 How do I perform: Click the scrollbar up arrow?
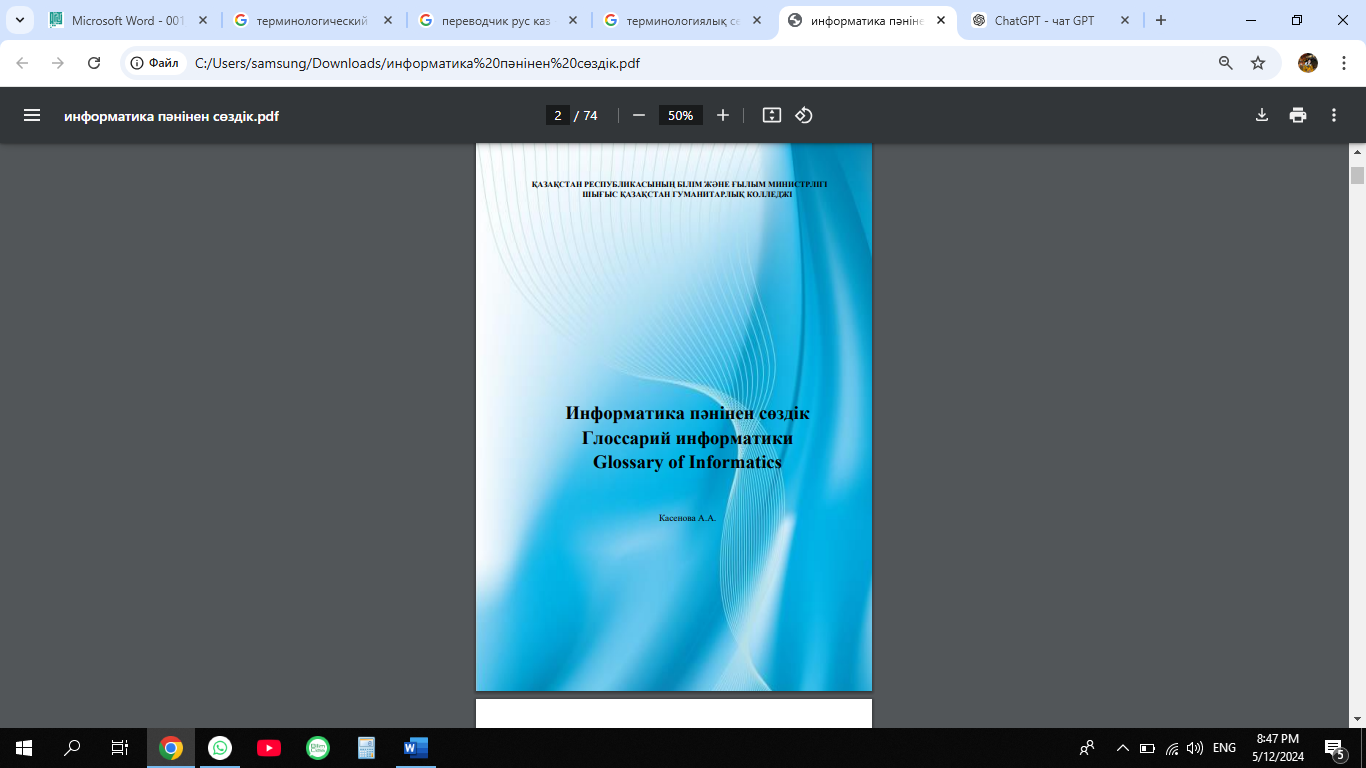(x=1357, y=152)
